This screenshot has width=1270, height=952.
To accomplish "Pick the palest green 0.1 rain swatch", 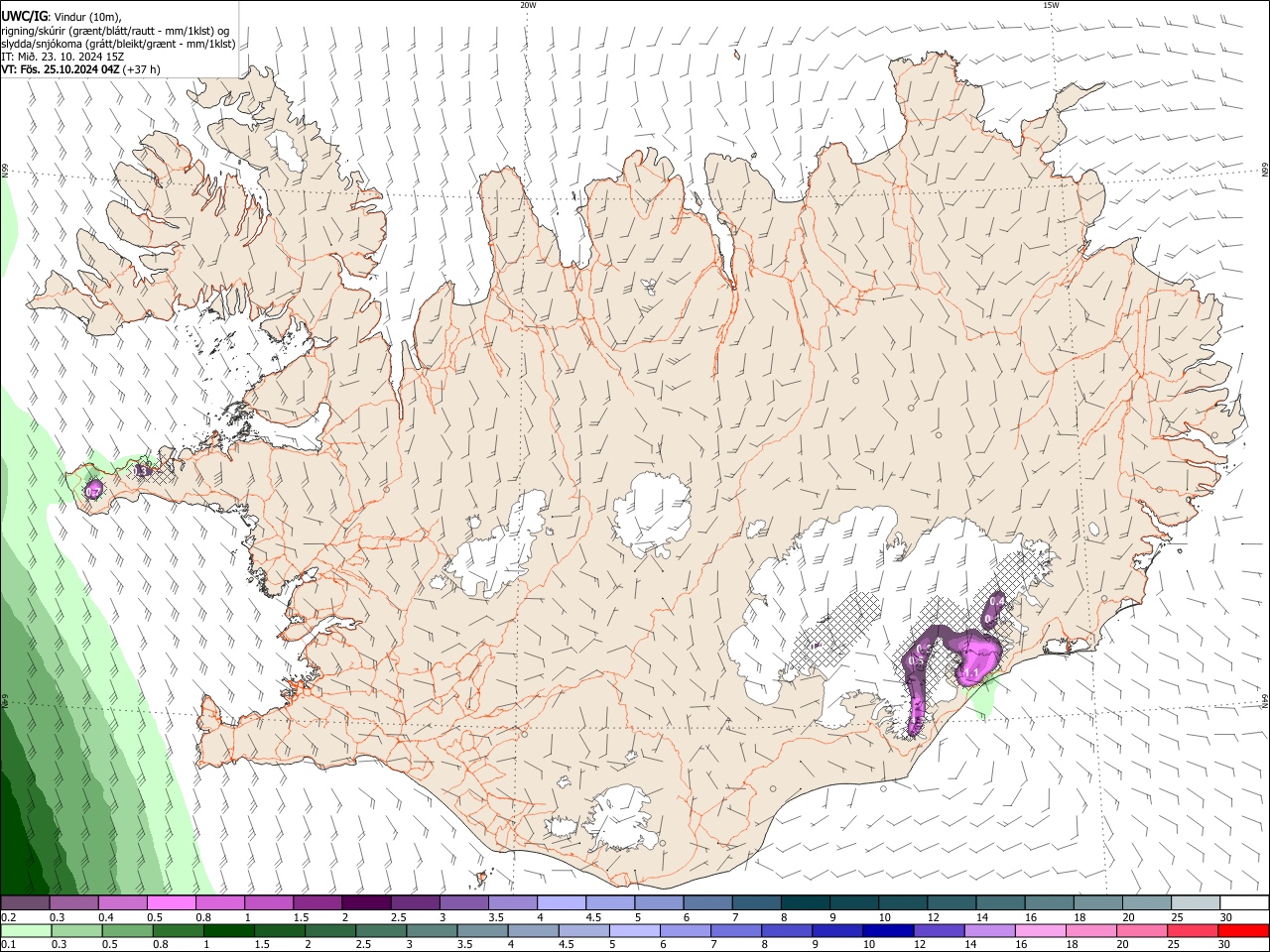I will pos(25,930).
